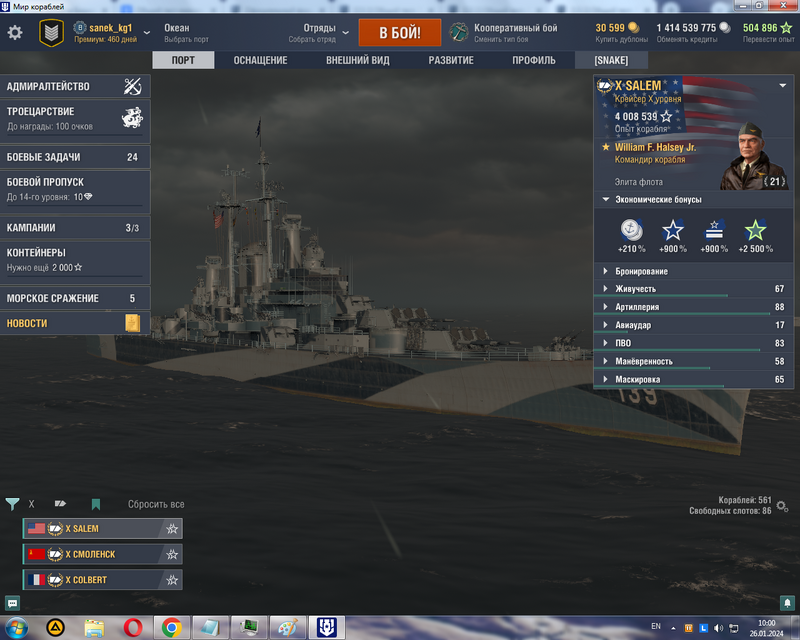Screen dimensions: 800x640
Task: Switch to the ПОРТ tab
Action: click(183, 60)
